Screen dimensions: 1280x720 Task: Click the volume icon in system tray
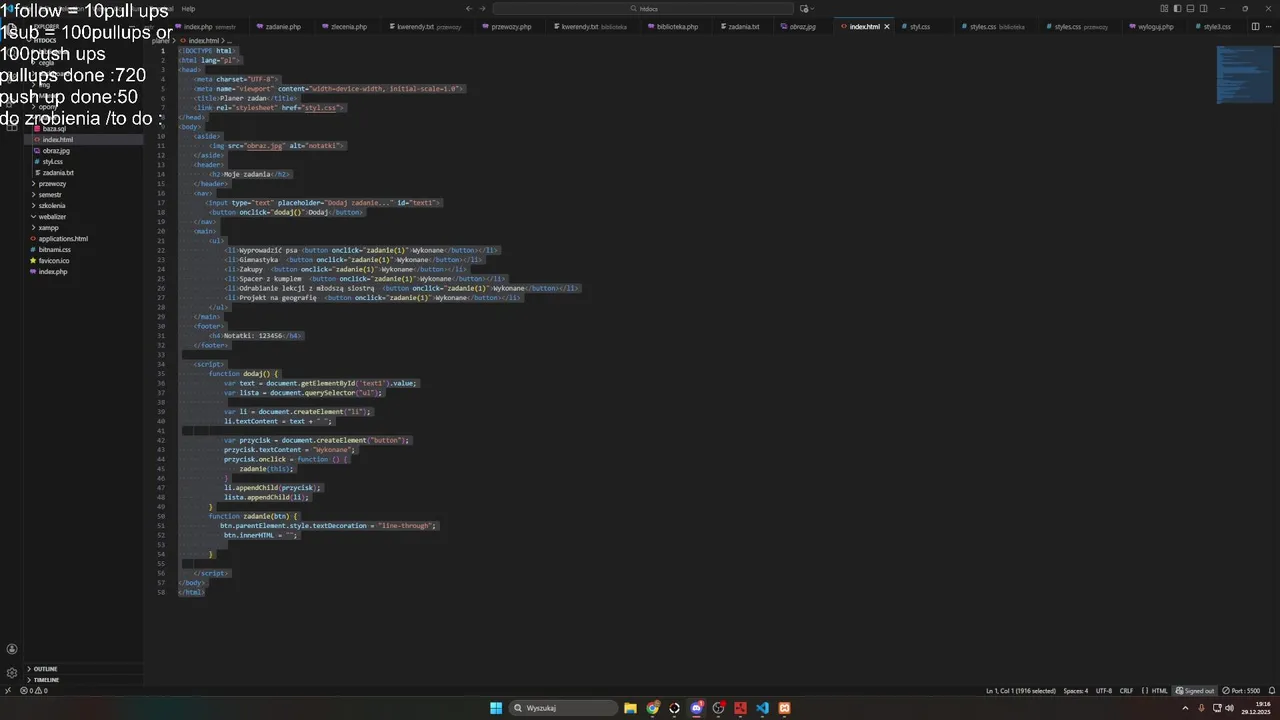(x=1229, y=708)
